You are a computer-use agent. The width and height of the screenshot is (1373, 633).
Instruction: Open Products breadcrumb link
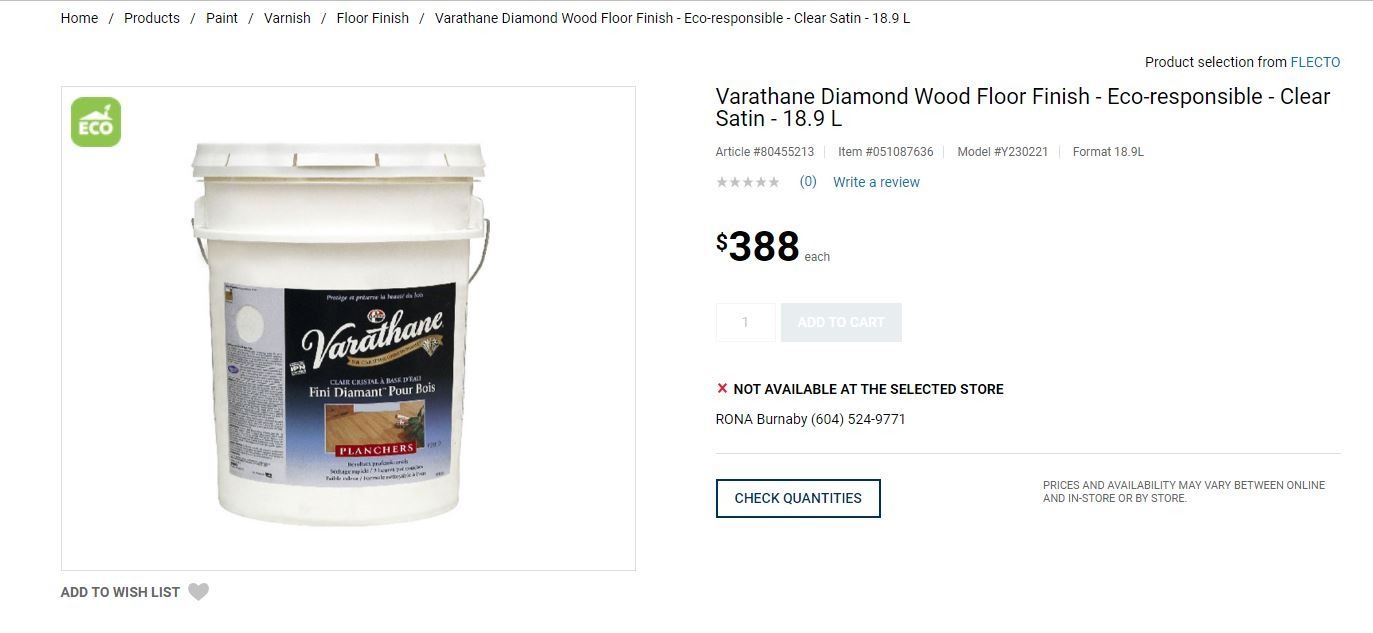(x=152, y=18)
